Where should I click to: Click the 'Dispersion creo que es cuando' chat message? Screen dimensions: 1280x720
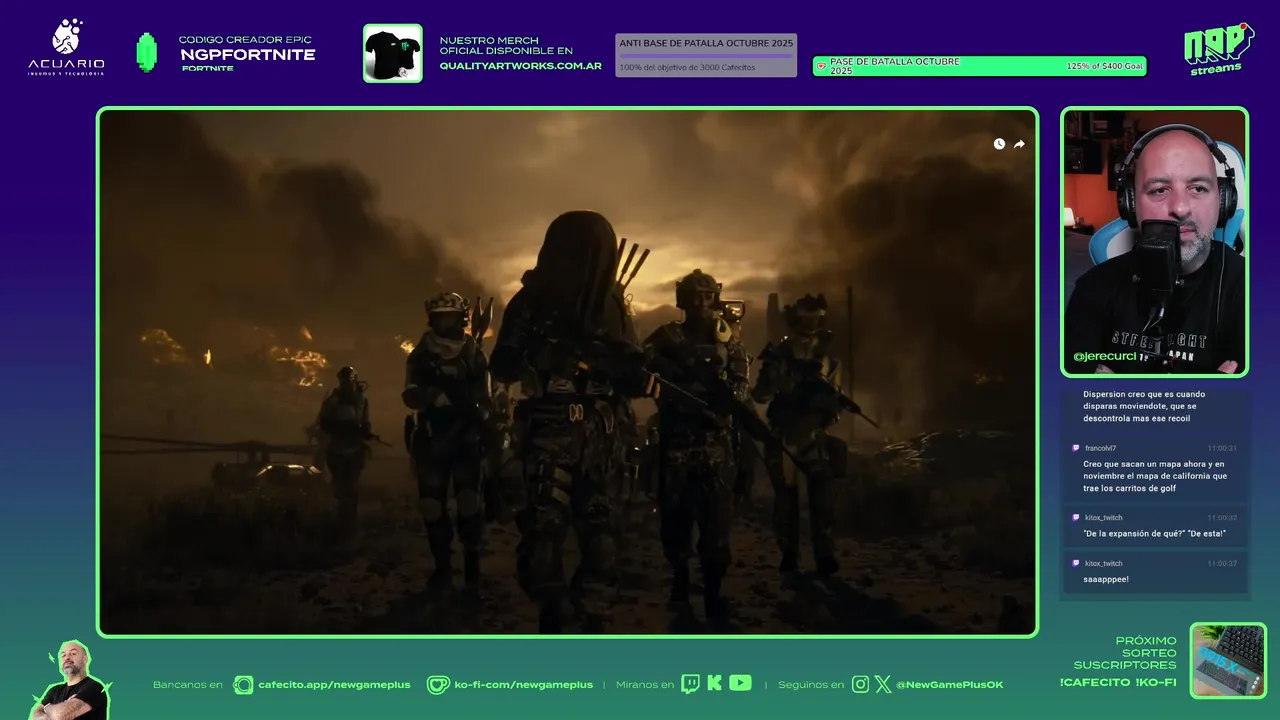click(x=1144, y=406)
